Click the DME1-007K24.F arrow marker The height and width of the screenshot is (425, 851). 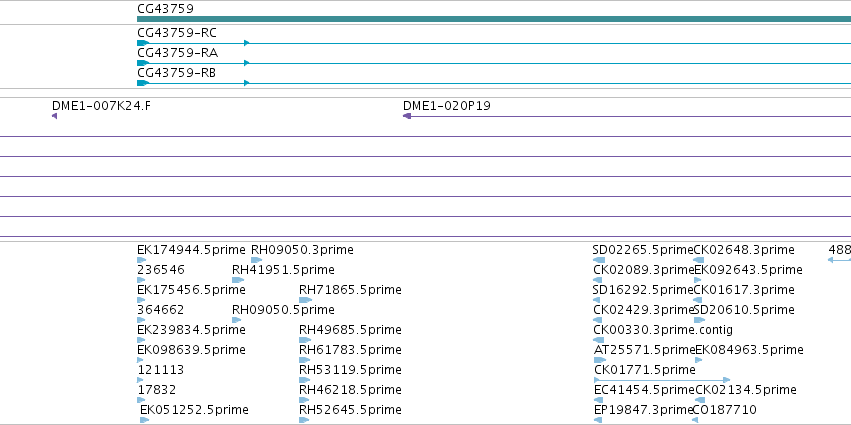point(54,116)
